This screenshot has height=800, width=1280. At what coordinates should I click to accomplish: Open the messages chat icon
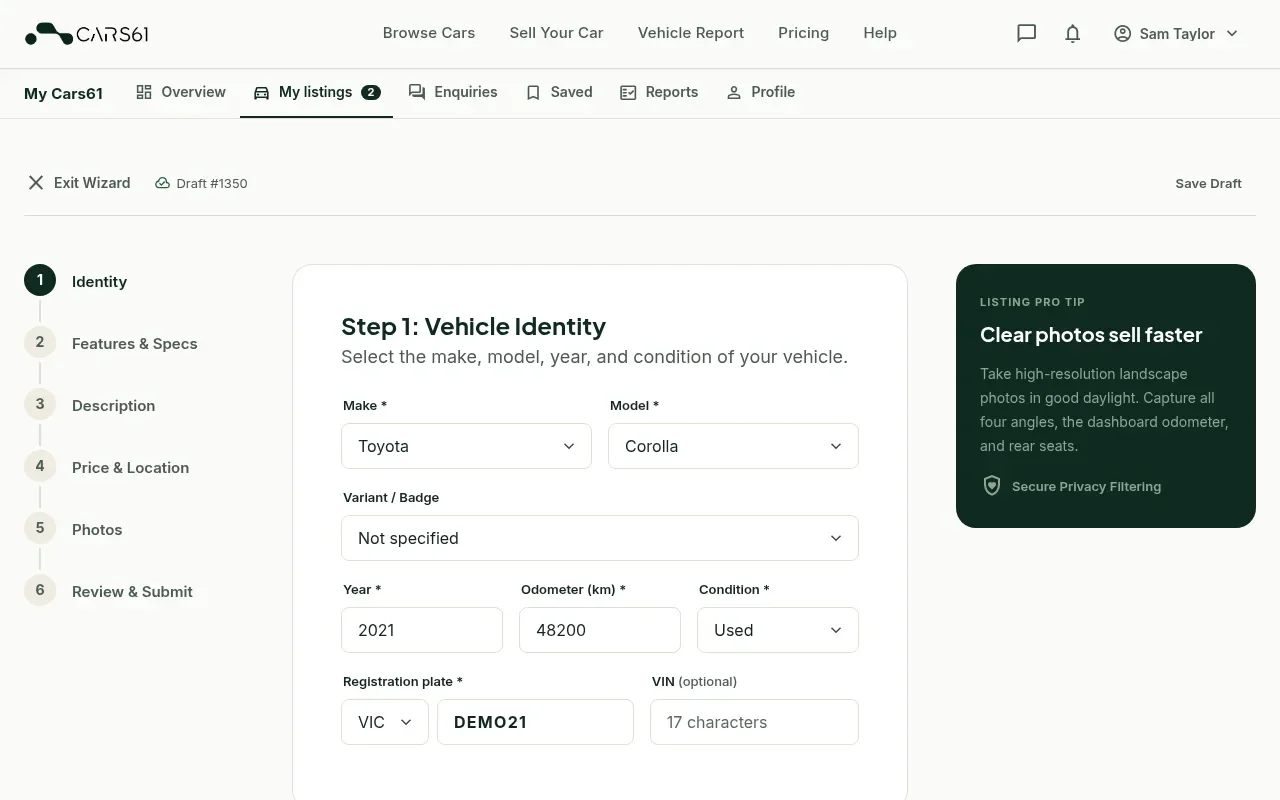coord(1026,33)
